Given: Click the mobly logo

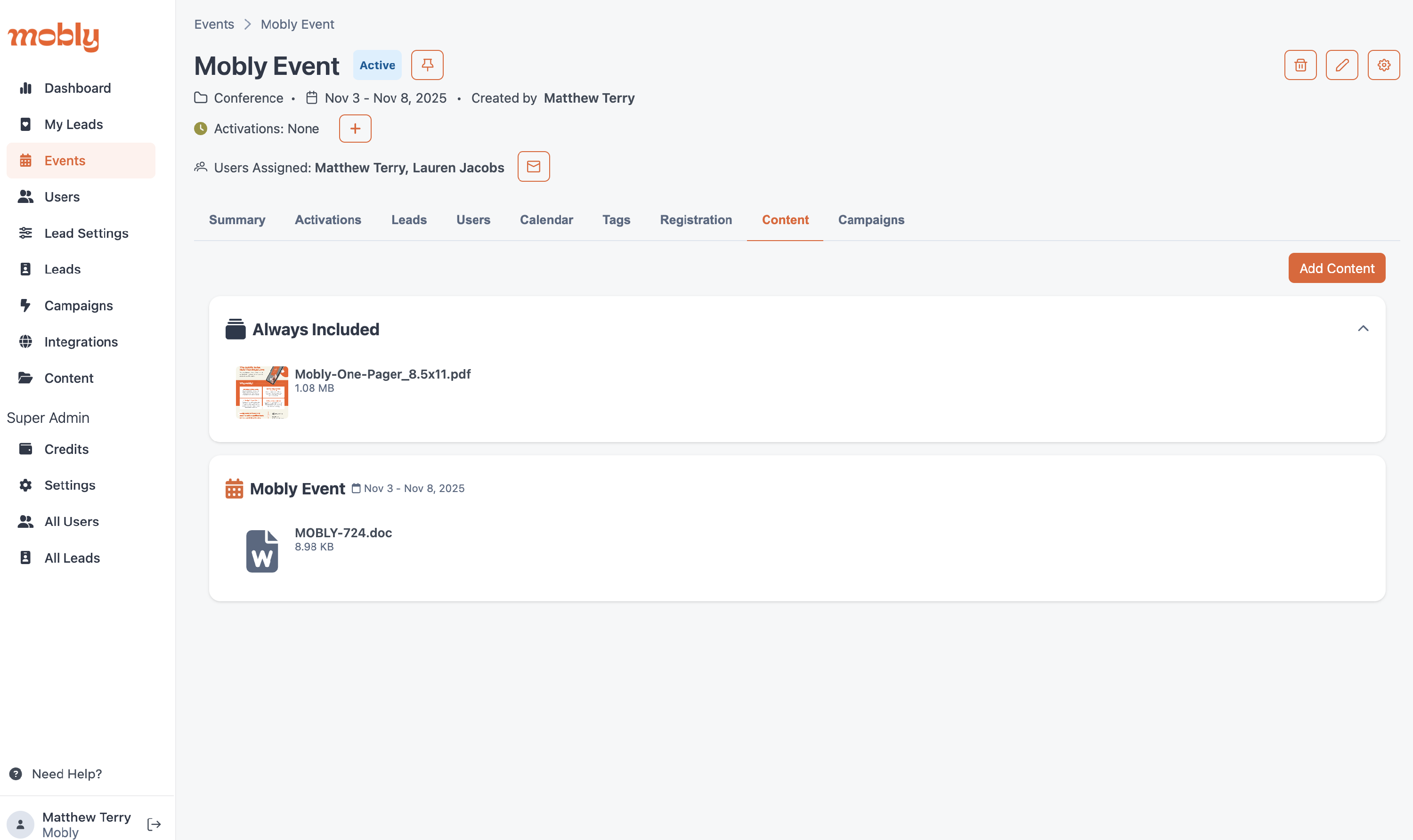Looking at the screenshot, I should point(53,37).
